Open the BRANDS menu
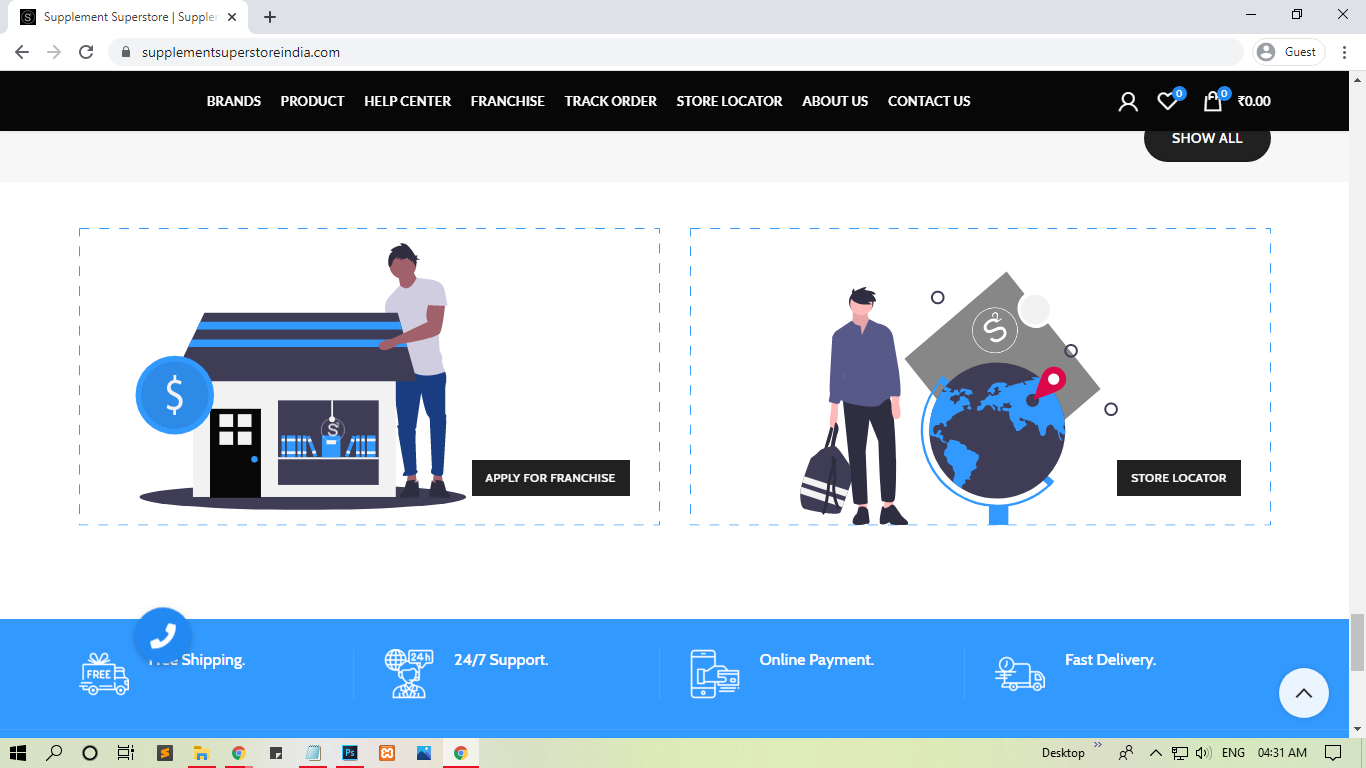Viewport: 1366px width, 768px height. [234, 101]
